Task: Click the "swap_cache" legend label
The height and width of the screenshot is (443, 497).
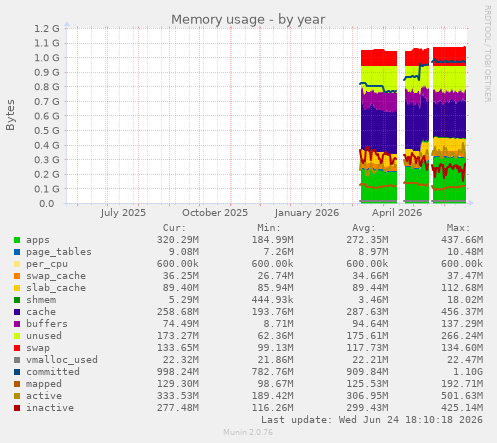Action: [56, 276]
